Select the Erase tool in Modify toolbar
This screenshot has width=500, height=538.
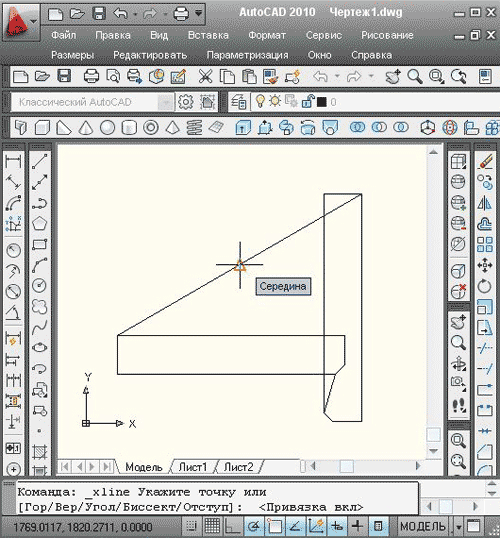(x=485, y=161)
